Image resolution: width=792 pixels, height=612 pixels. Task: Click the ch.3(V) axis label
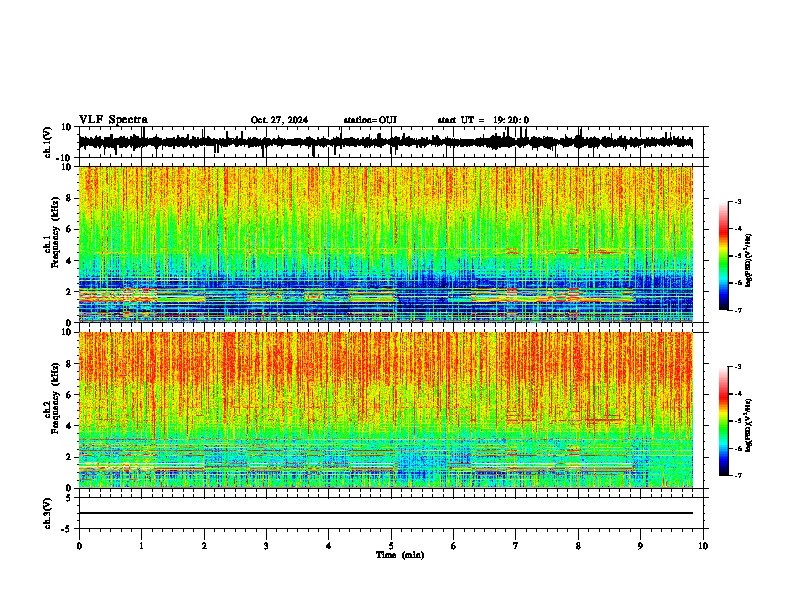[x=48, y=513]
